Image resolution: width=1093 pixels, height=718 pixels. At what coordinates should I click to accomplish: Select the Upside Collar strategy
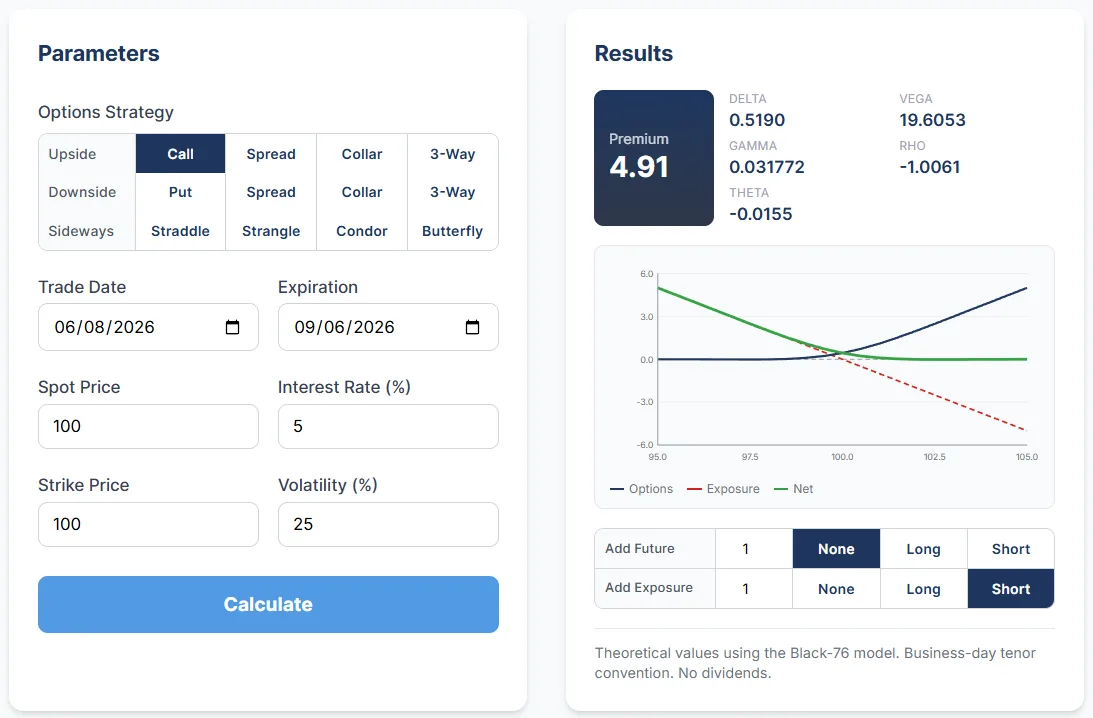pos(362,154)
